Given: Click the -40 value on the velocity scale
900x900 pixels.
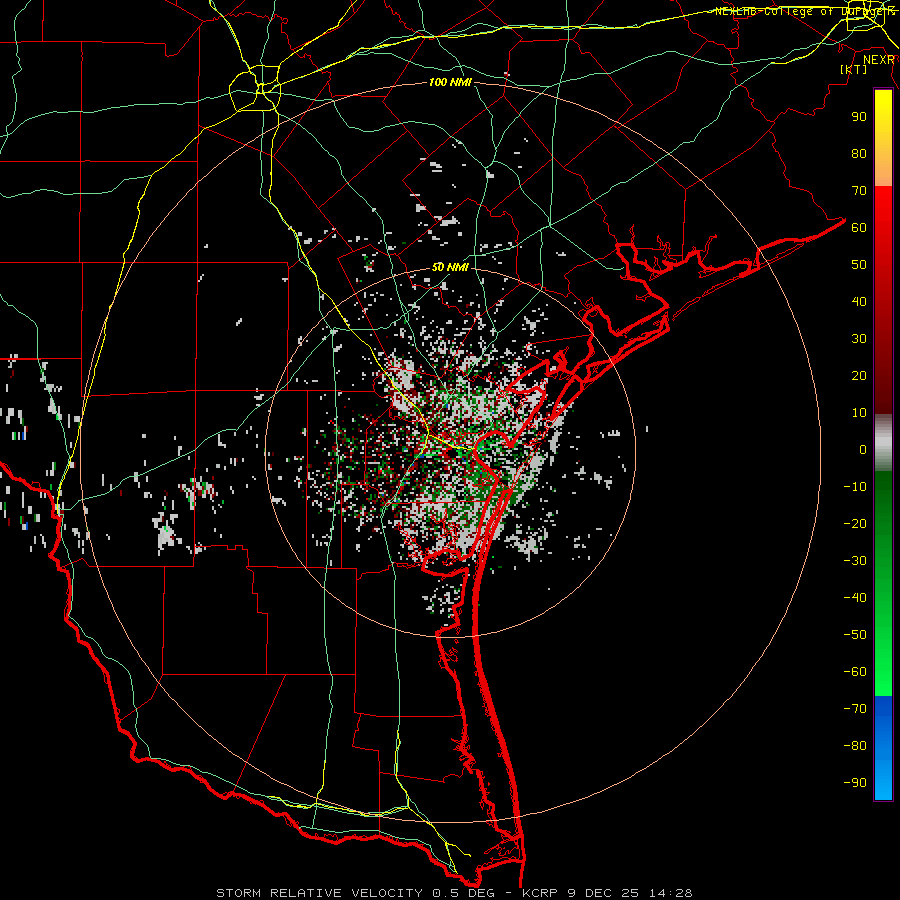Looking at the screenshot, I should point(855,598).
